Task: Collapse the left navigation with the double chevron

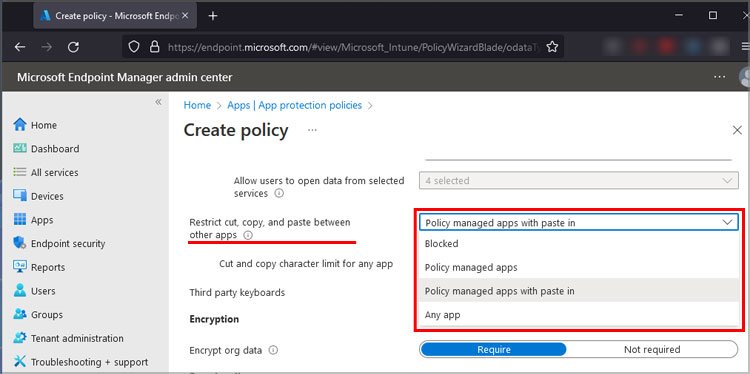Action: pos(158,102)
